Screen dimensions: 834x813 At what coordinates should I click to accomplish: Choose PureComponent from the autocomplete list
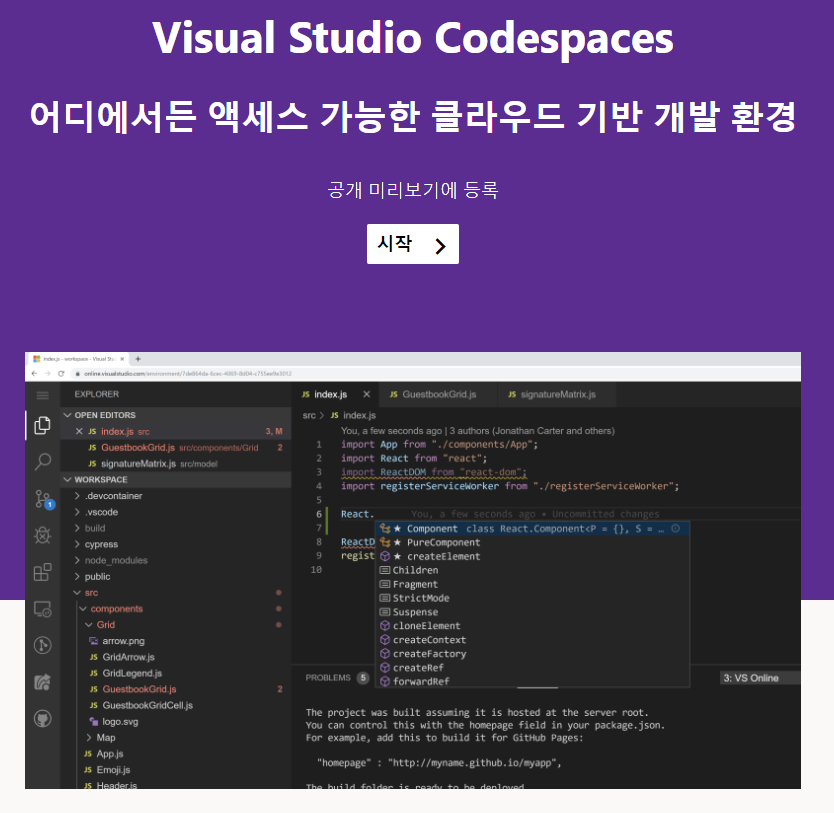coord(532,542)
